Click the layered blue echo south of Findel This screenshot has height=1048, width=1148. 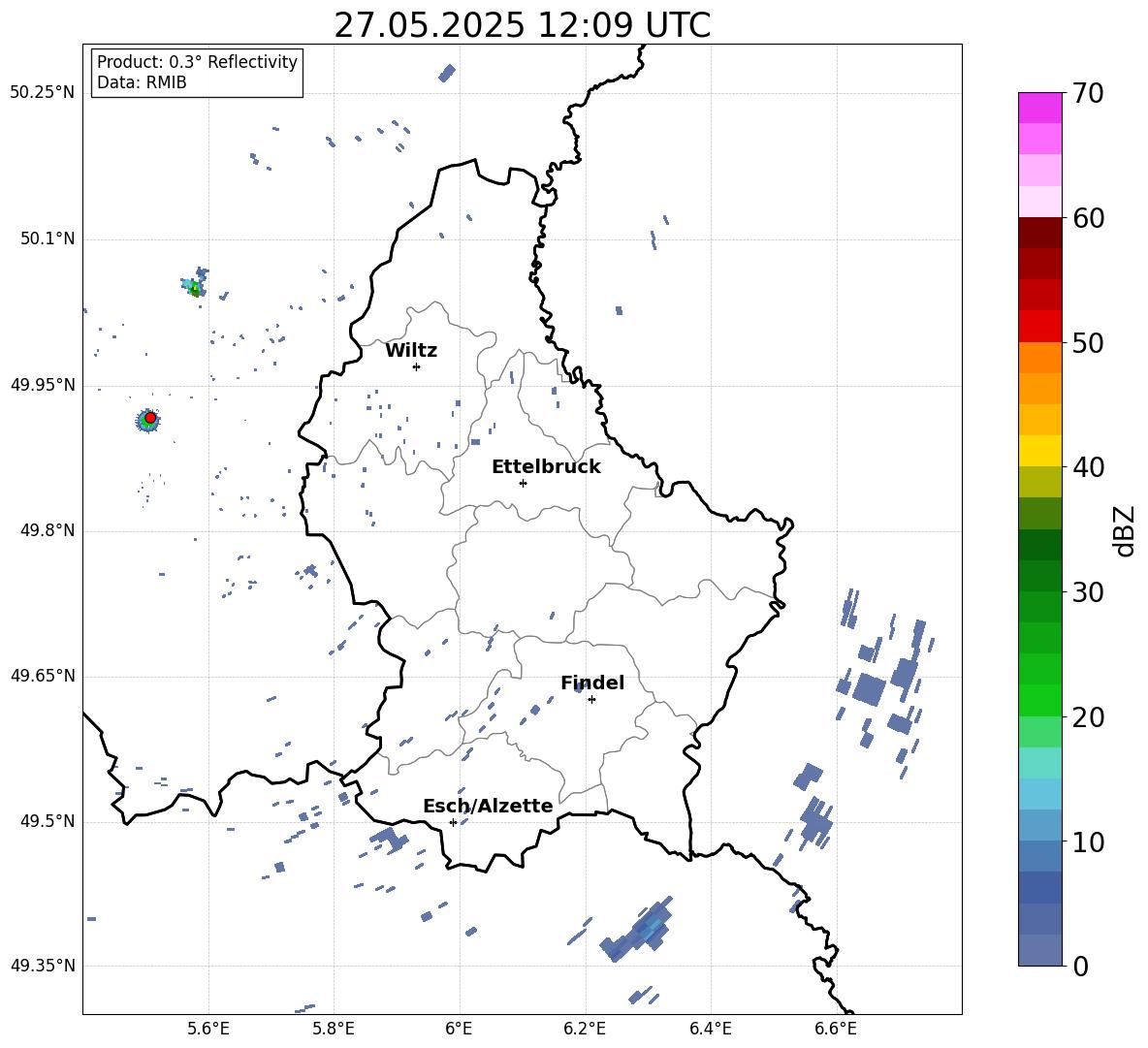click(638, 930)
